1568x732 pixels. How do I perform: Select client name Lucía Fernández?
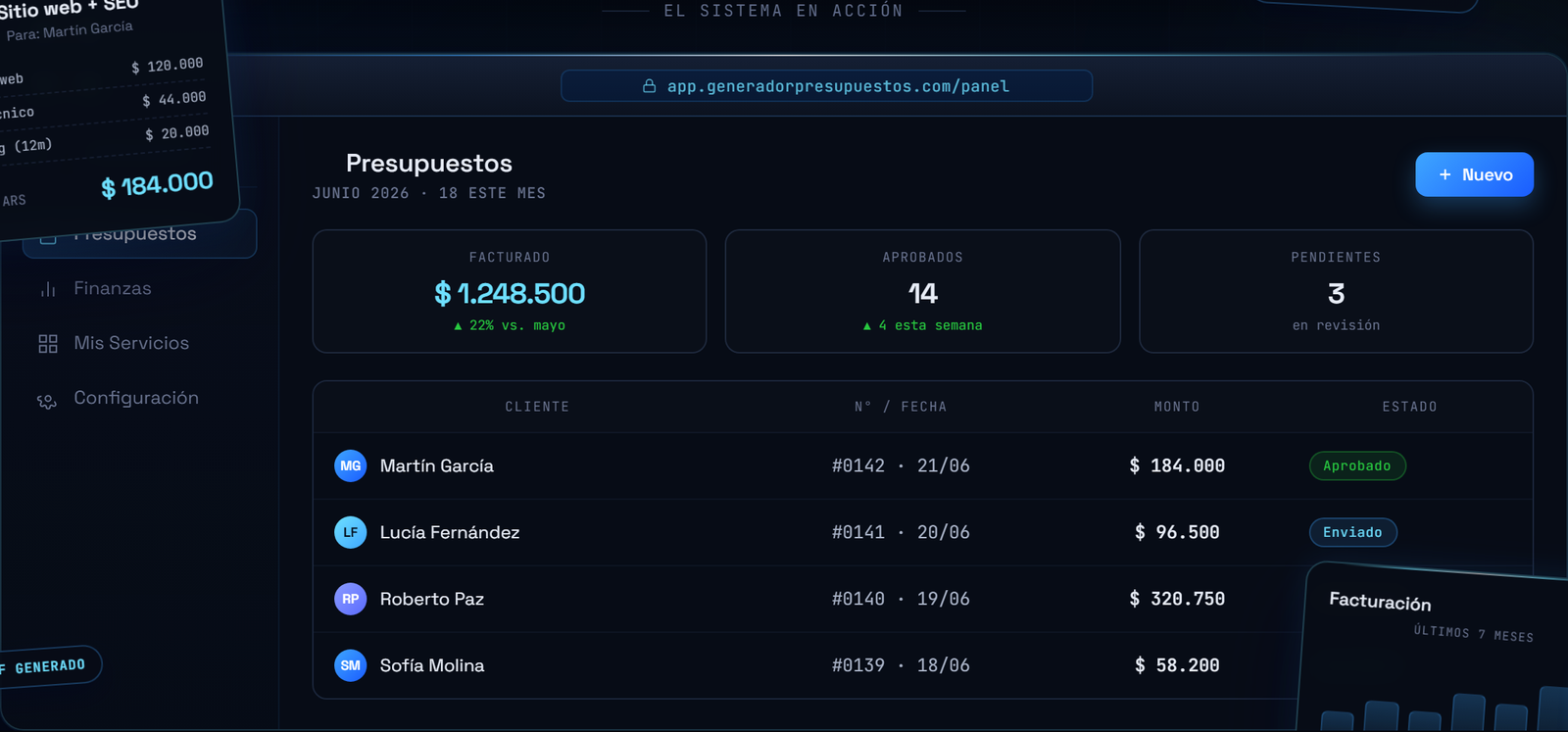tap(450, 532)
